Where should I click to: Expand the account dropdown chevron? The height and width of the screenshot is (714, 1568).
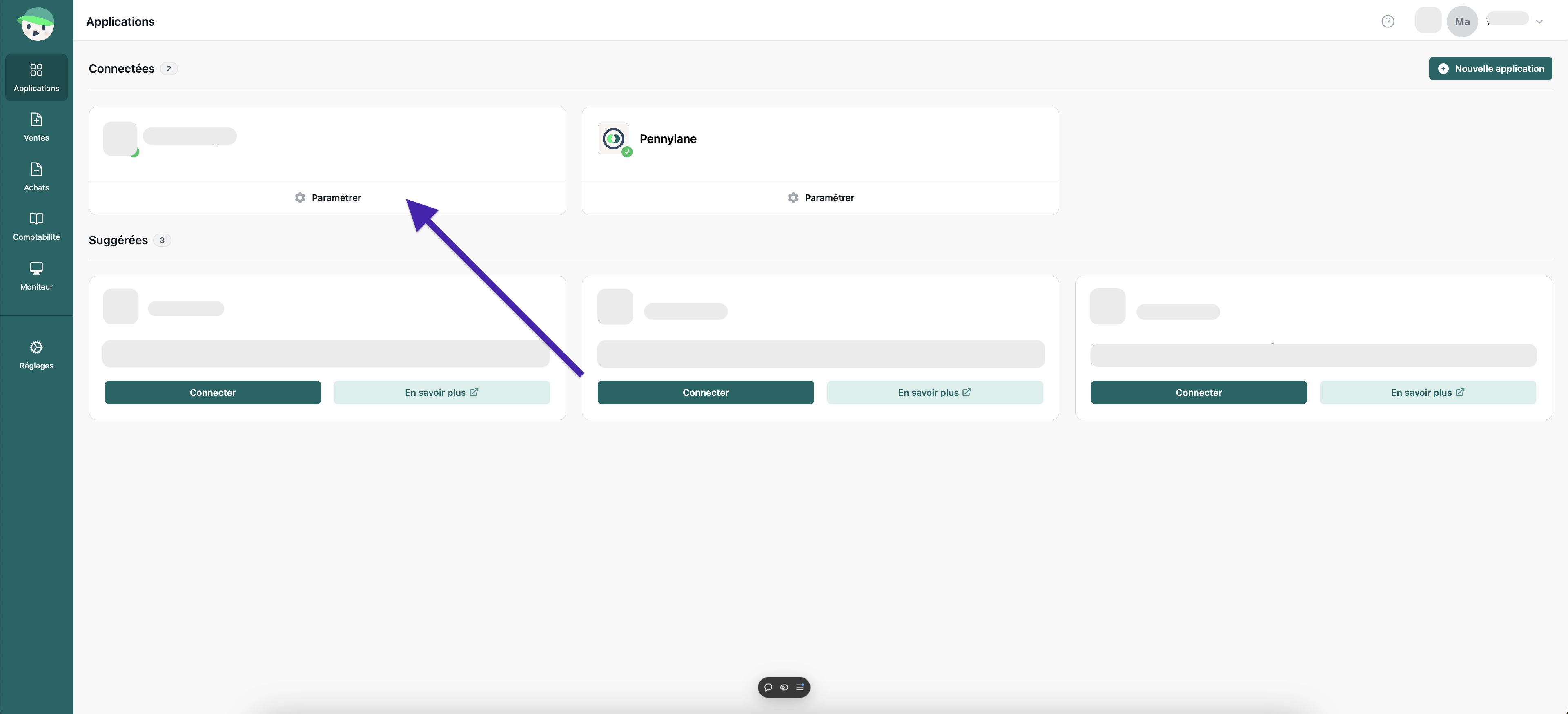(x=1539, y=22)
